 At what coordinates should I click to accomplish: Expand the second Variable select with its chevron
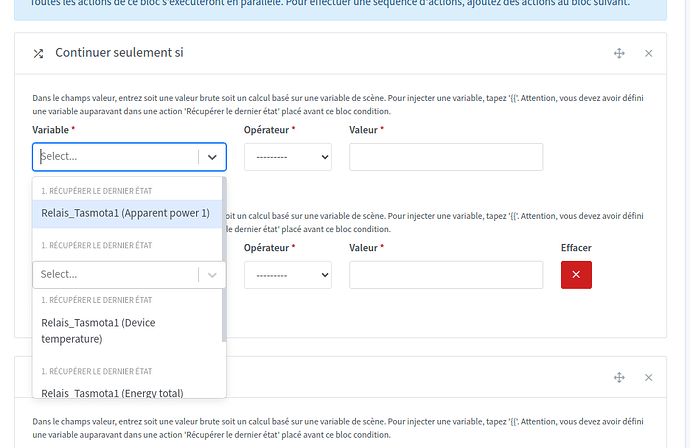[x=212, y=275]
